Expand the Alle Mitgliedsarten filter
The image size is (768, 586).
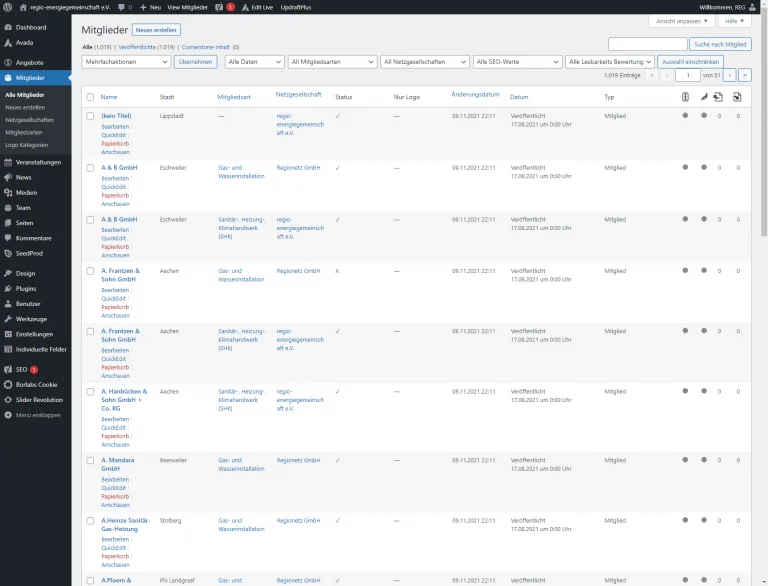pos(332,62)
